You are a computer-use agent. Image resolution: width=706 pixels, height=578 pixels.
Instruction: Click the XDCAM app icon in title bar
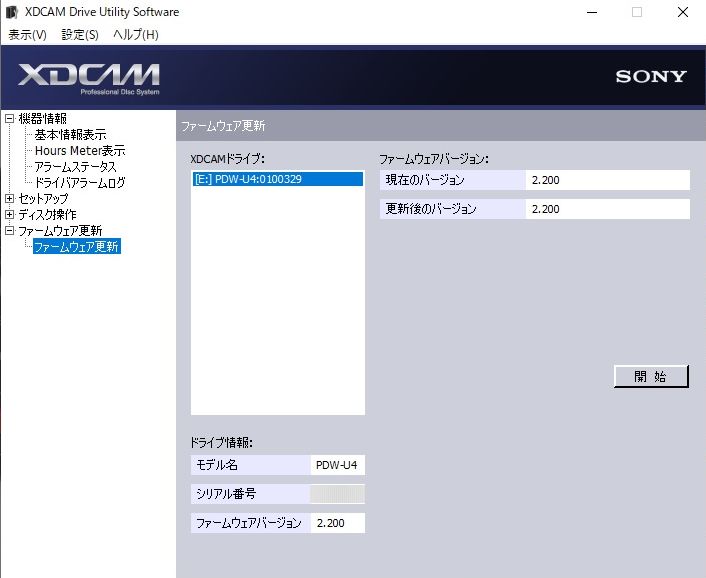pos(12,12)
